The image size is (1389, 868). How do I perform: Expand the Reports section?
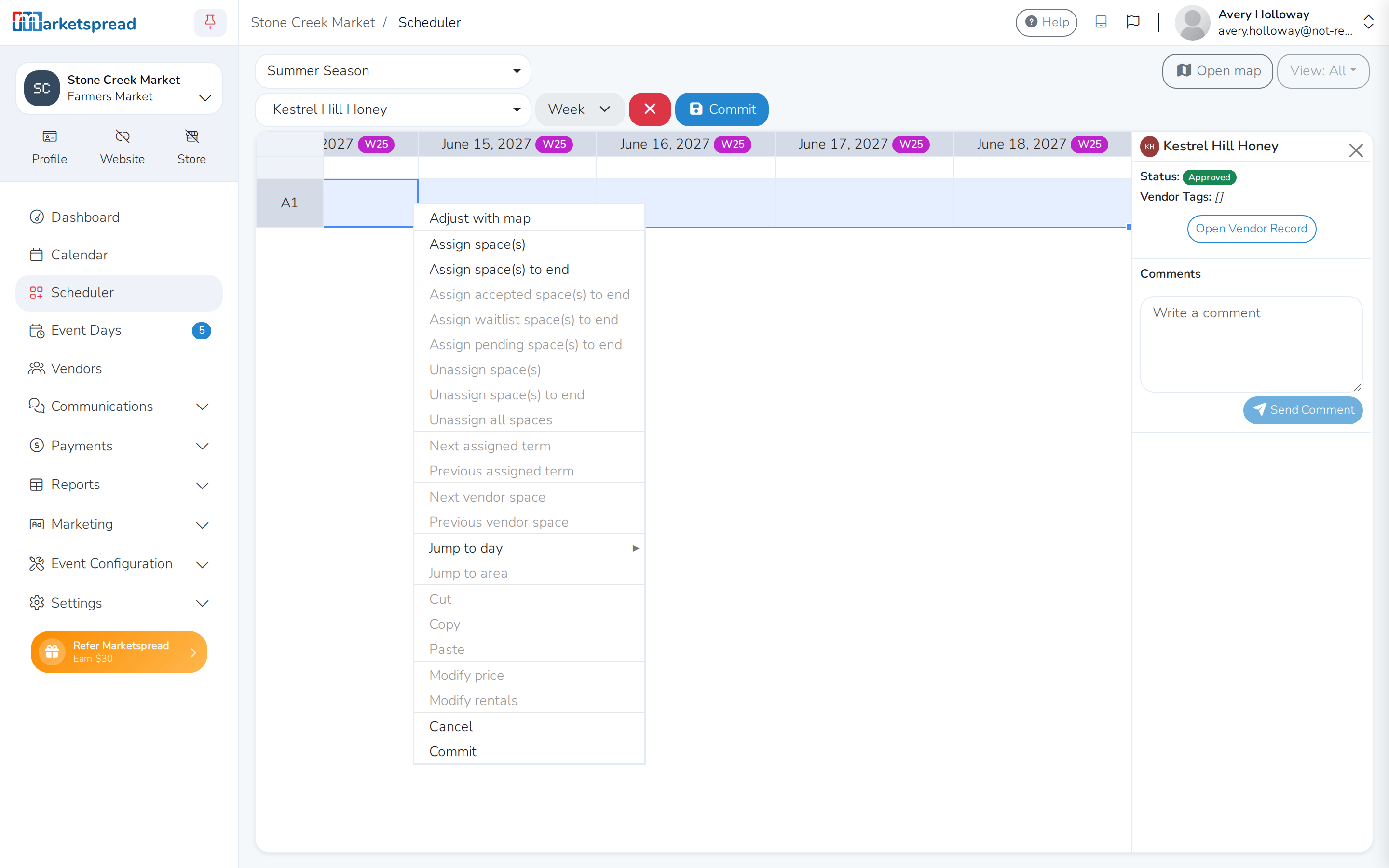119,485
